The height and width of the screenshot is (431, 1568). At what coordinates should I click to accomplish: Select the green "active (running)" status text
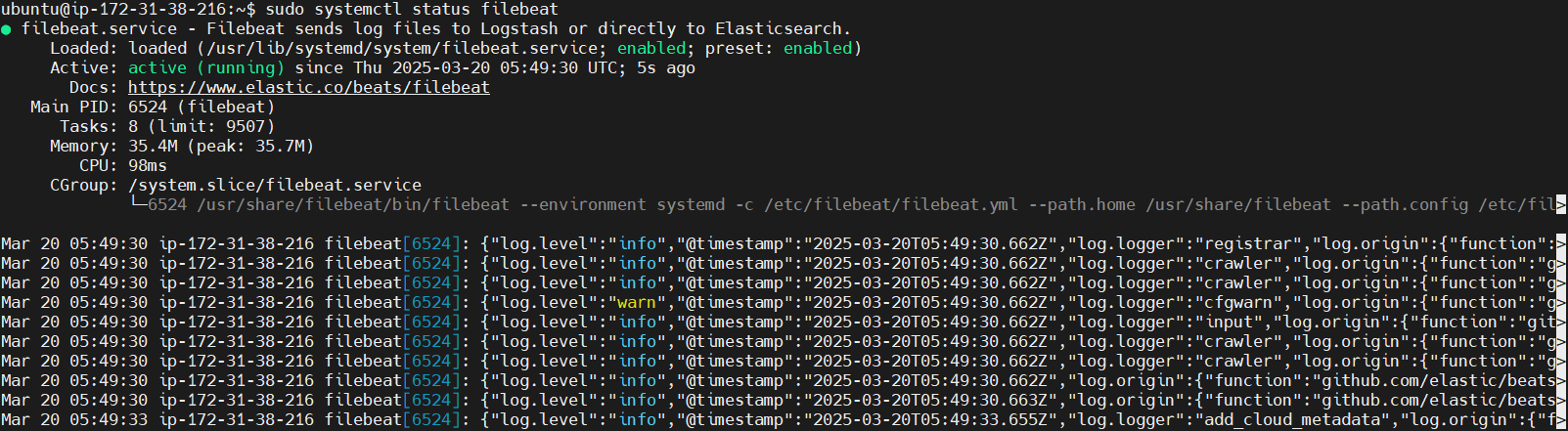click(x=205, y=67)
